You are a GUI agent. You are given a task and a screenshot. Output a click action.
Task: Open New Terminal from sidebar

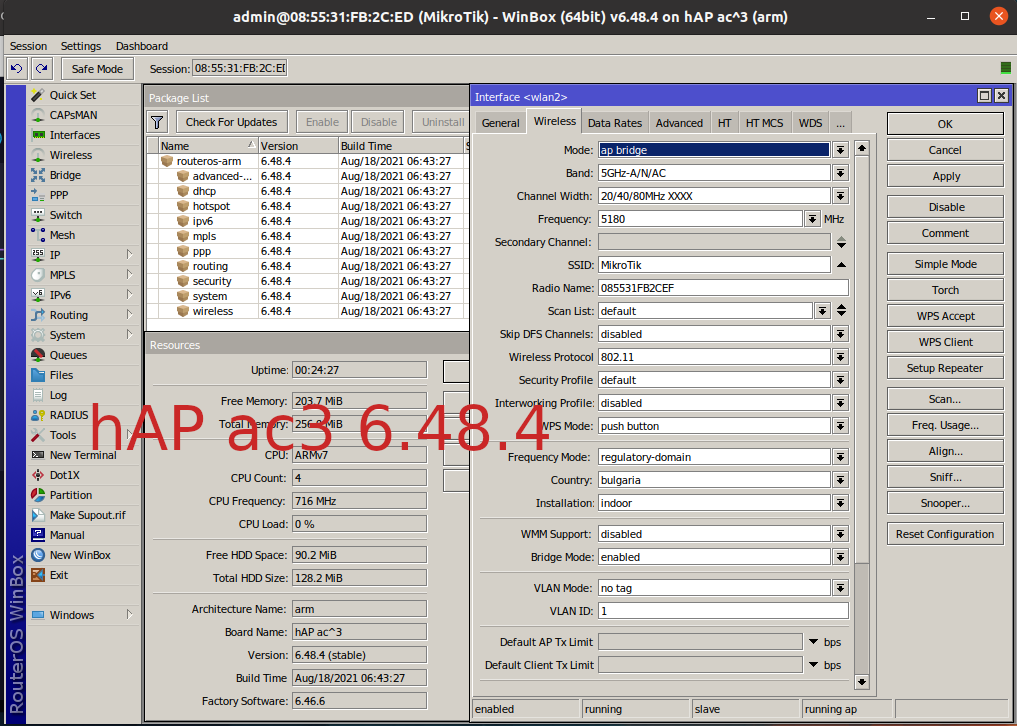click(82, 455)
